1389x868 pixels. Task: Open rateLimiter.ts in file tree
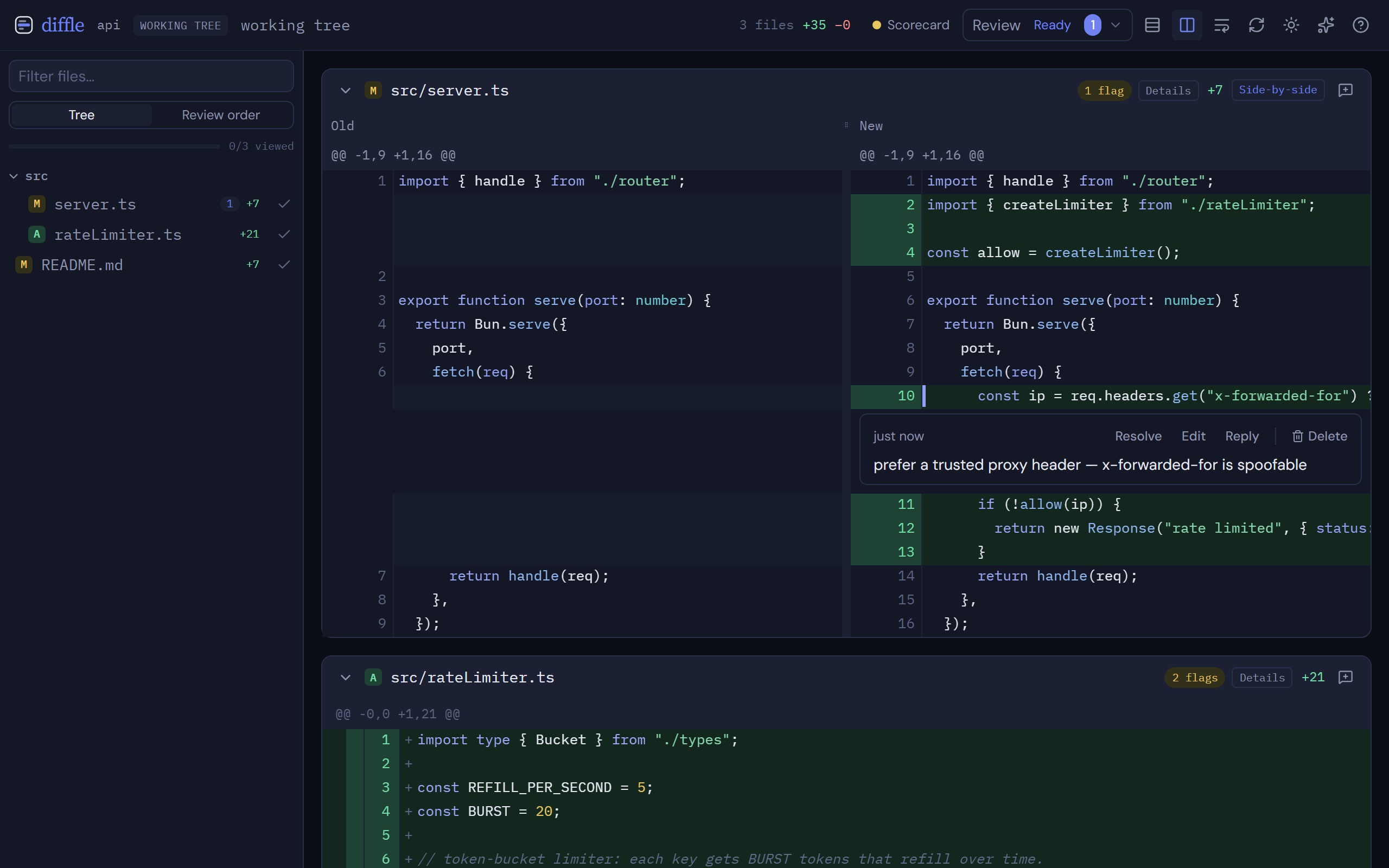[118, 234]
